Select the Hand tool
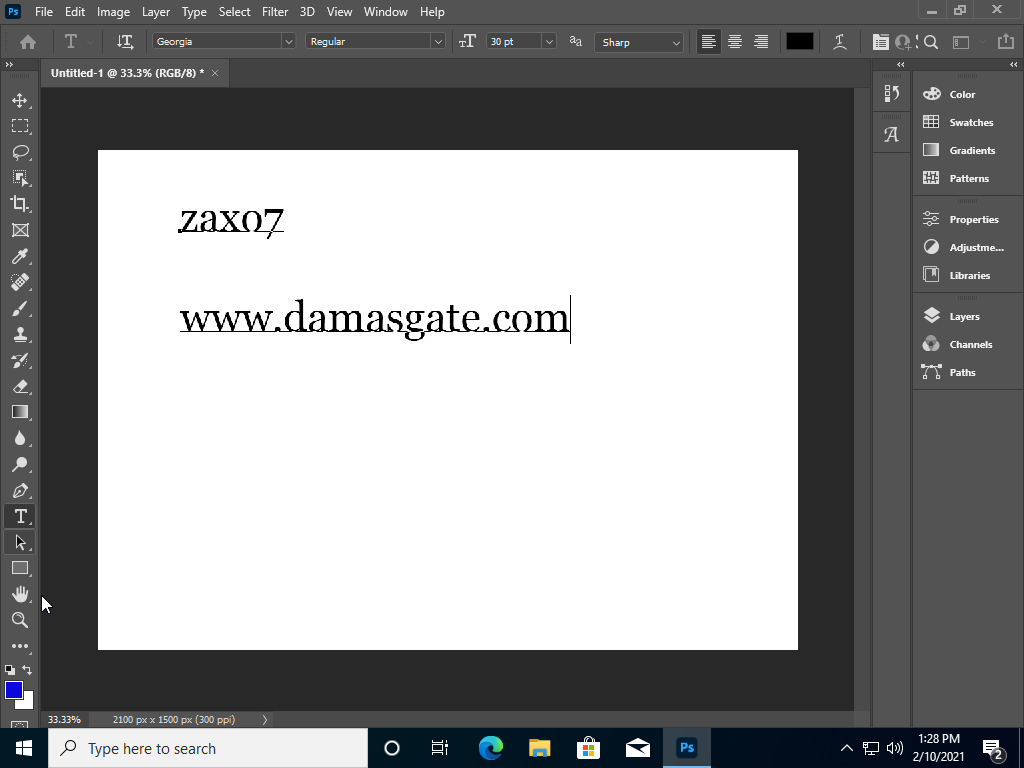This screenshot has width=1024, height=768. pos(20,594)
